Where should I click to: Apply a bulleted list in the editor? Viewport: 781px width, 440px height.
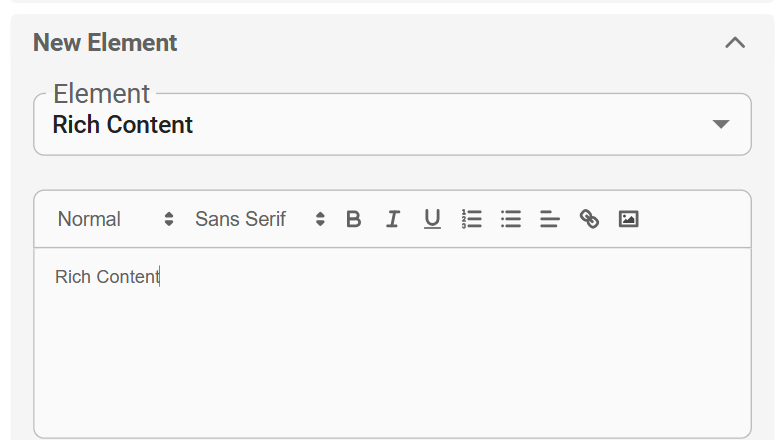pos(511,219)
